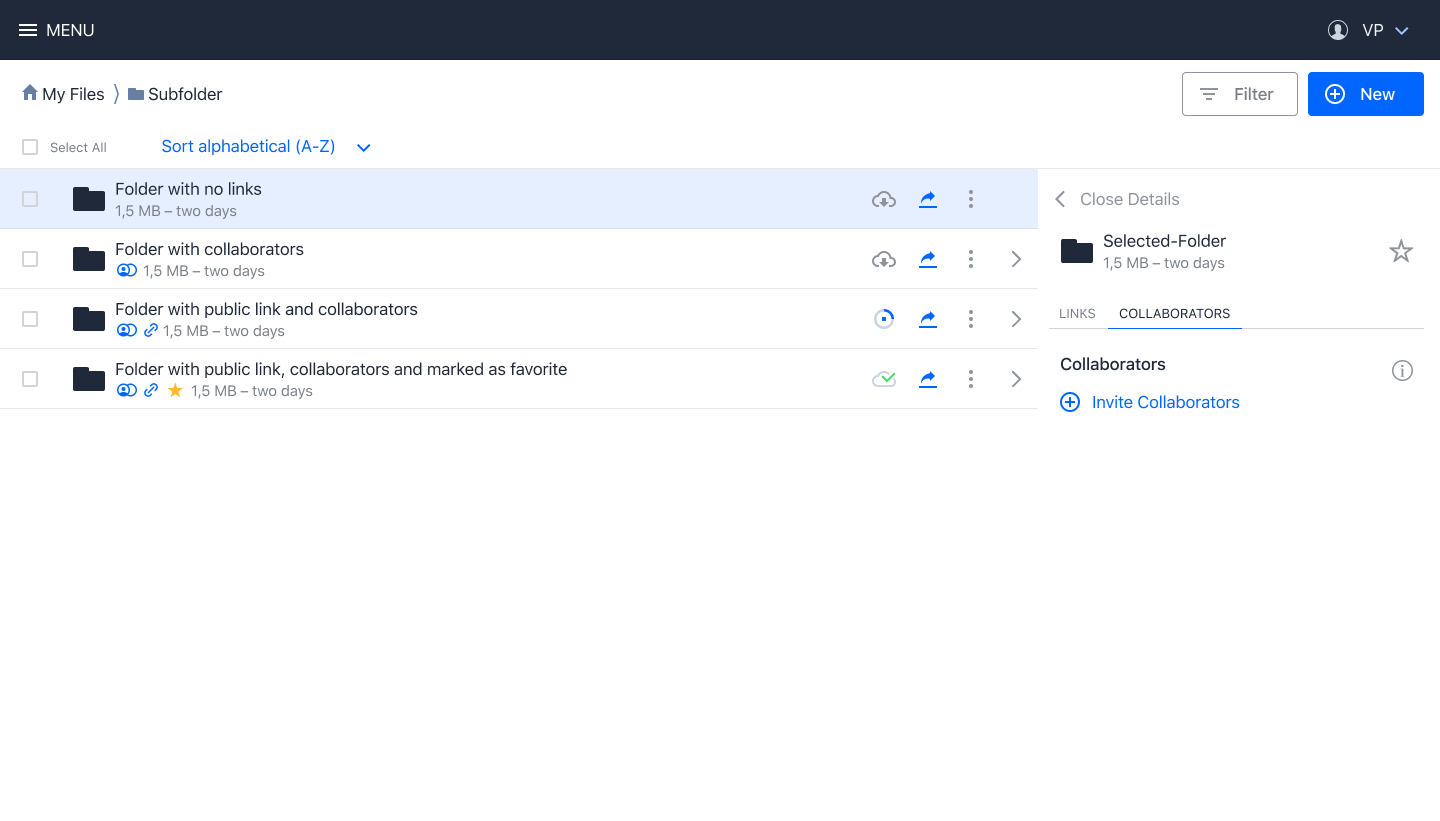The image size is (1440, 821).
Task: Open Folder with no links name
Action: tap(188, 189)
